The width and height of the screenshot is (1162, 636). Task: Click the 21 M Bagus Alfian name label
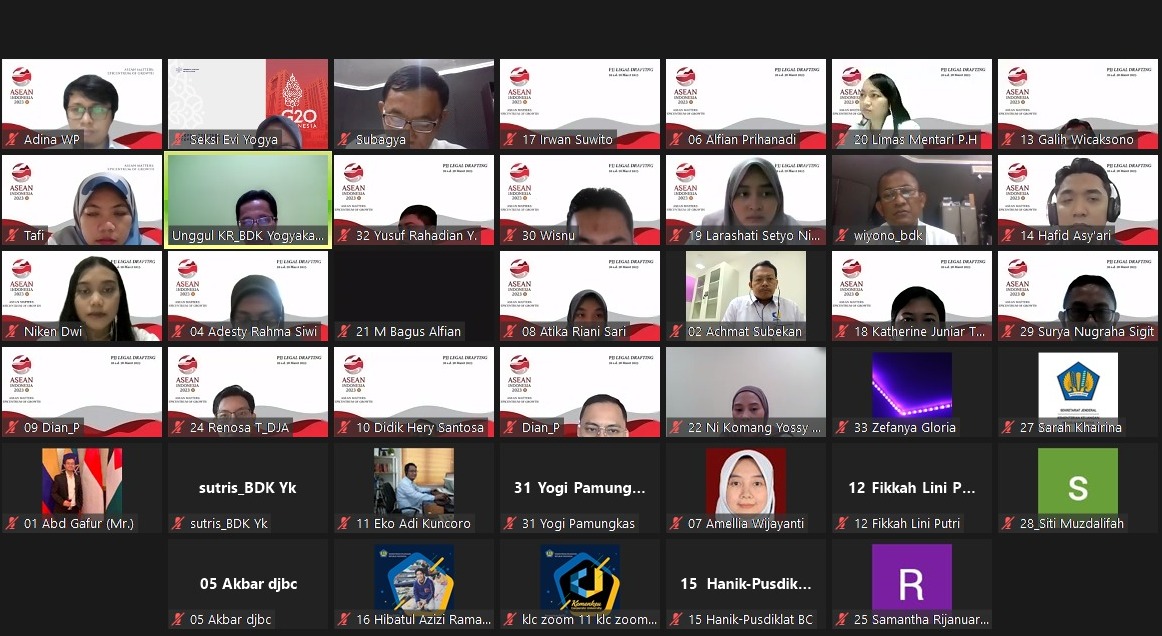coord(408,331)
